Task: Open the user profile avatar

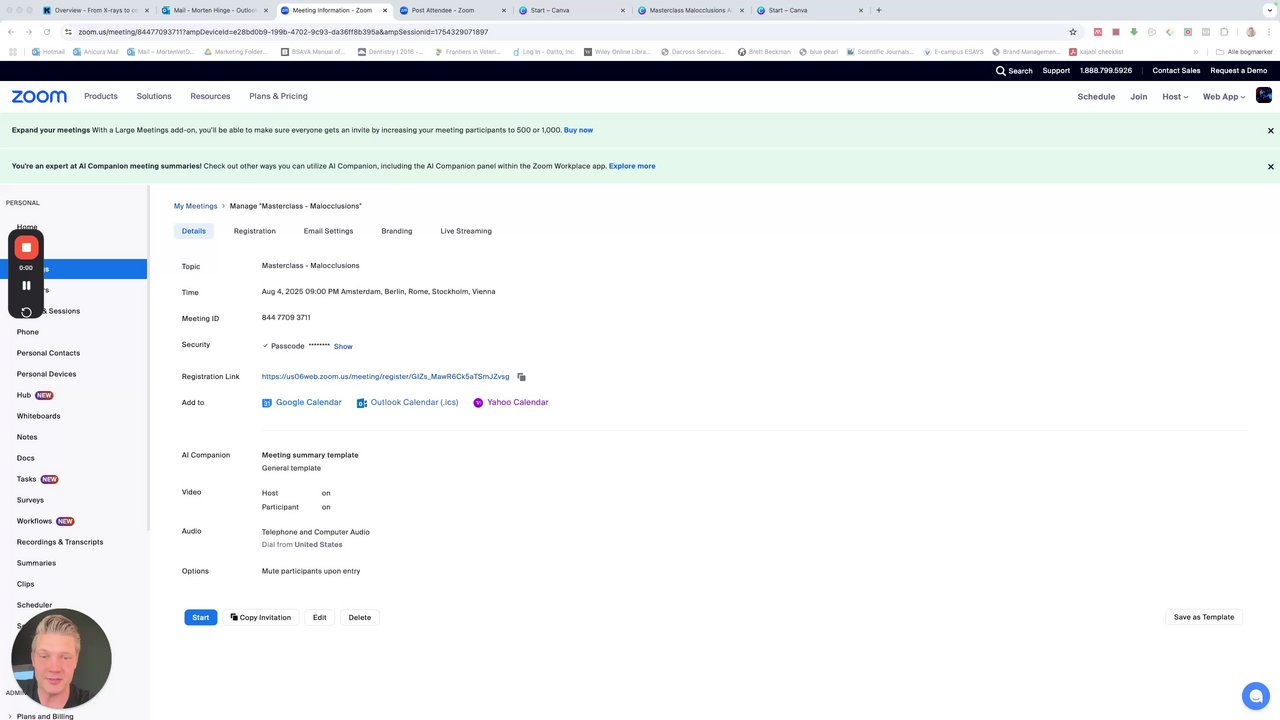Action: 1264,96
